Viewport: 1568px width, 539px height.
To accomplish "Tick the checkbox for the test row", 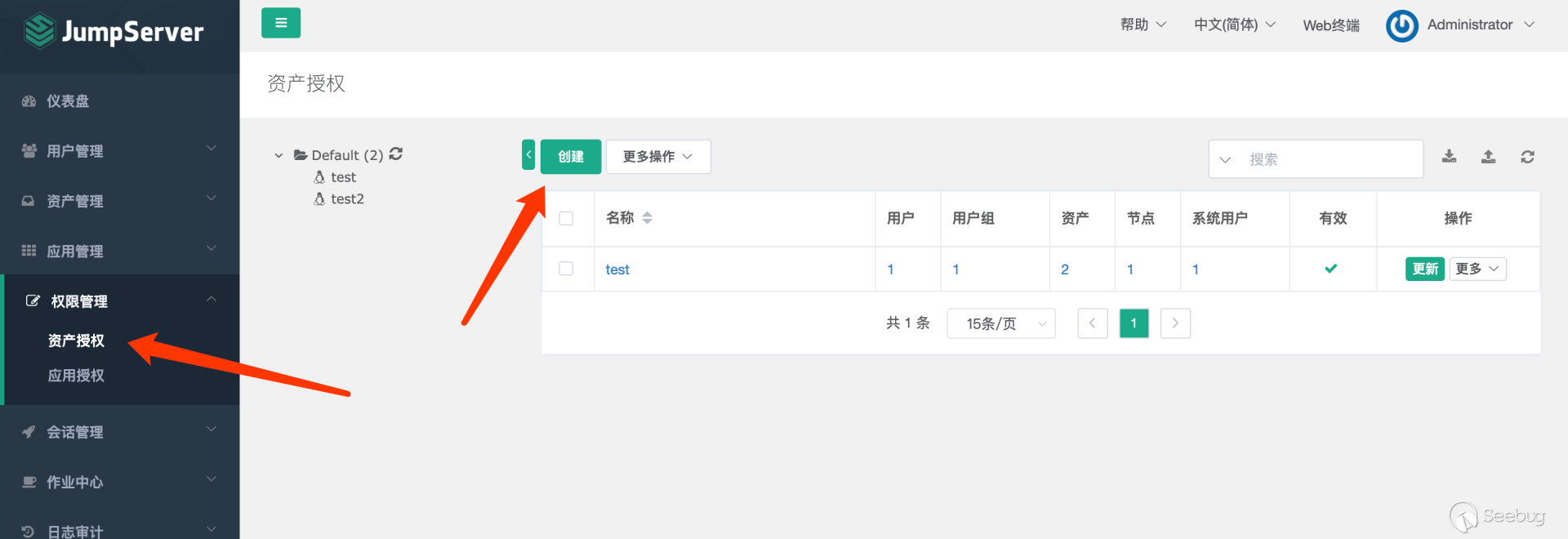I will pyautogui.click(x=566, y=269).
